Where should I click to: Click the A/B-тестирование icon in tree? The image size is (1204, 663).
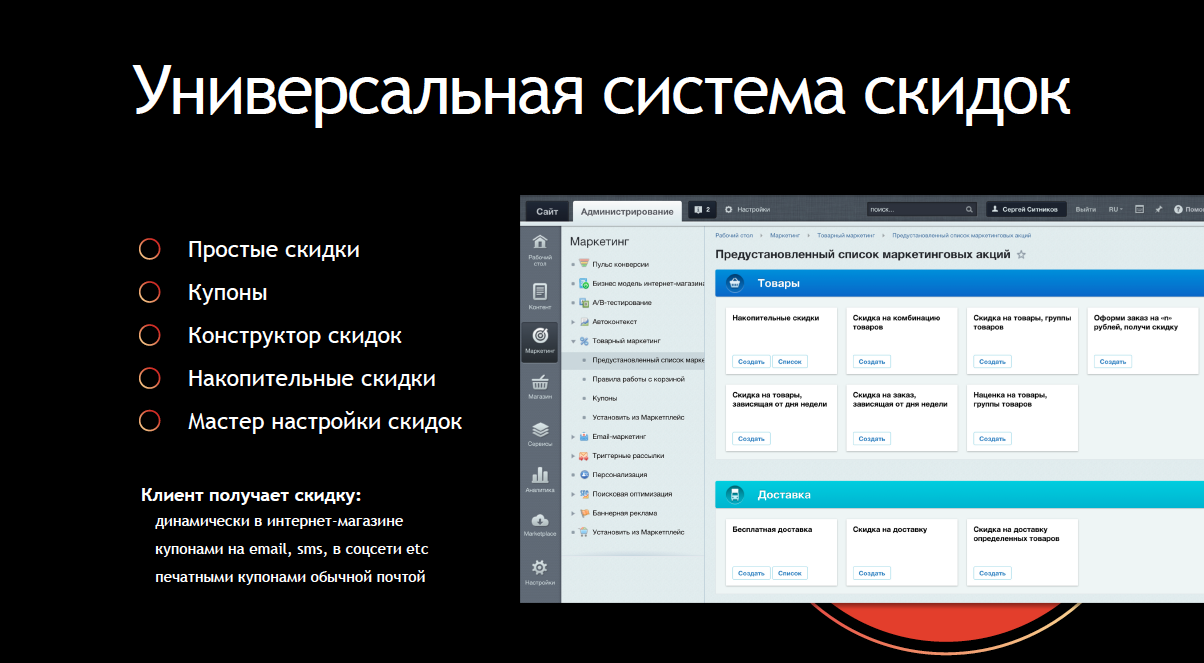click(x=584, y=302)
